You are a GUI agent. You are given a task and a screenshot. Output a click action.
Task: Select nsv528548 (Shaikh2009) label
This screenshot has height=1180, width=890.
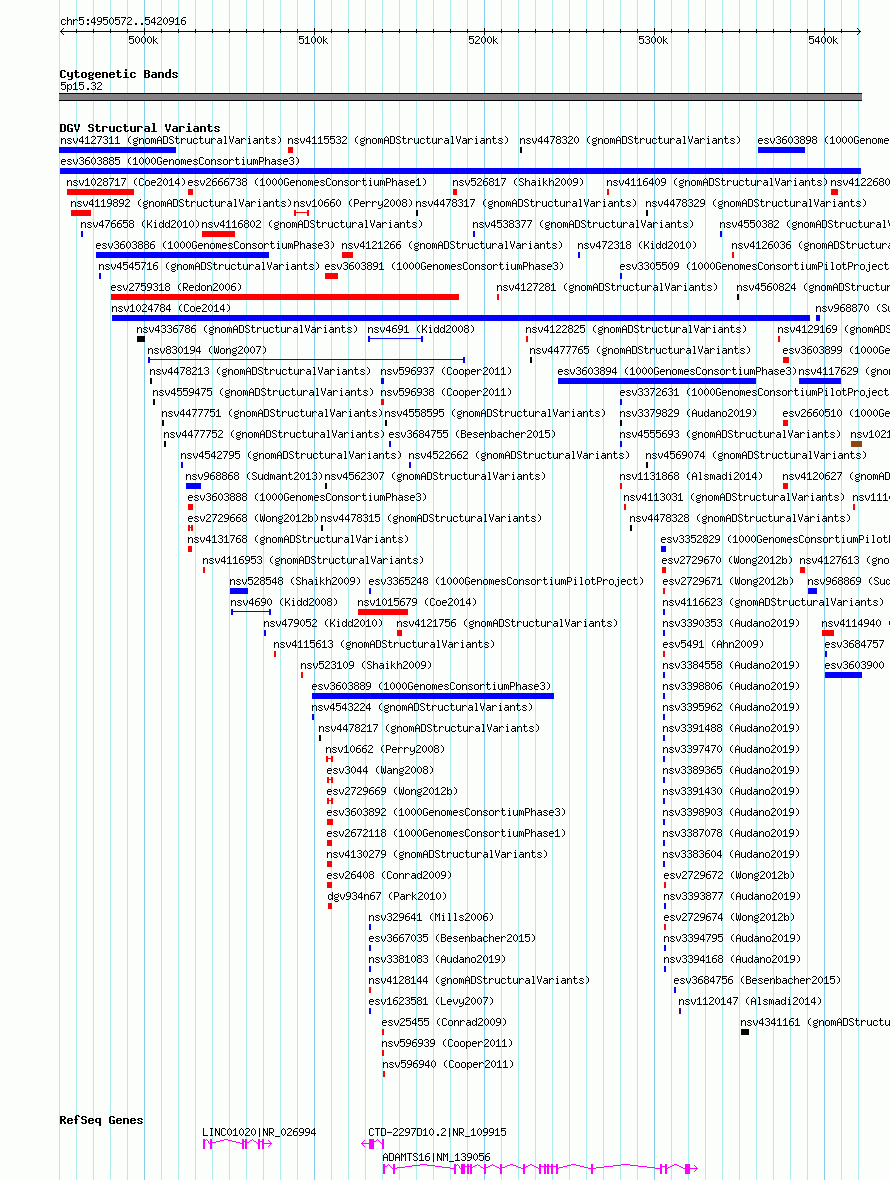click(x=295, y=581)
